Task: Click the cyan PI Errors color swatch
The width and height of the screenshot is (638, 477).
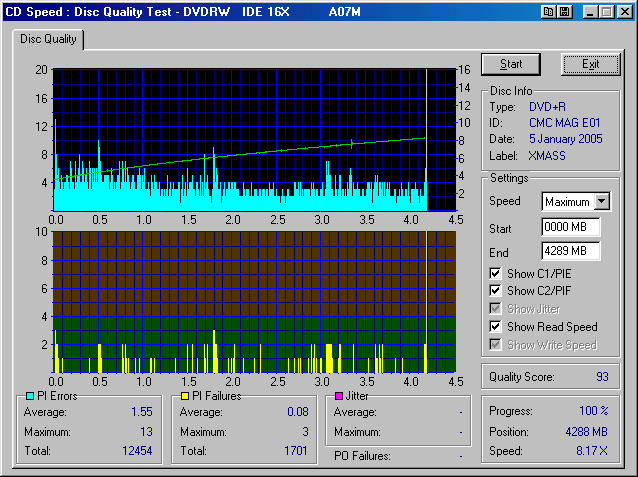Action: click(x=30, y=396)
